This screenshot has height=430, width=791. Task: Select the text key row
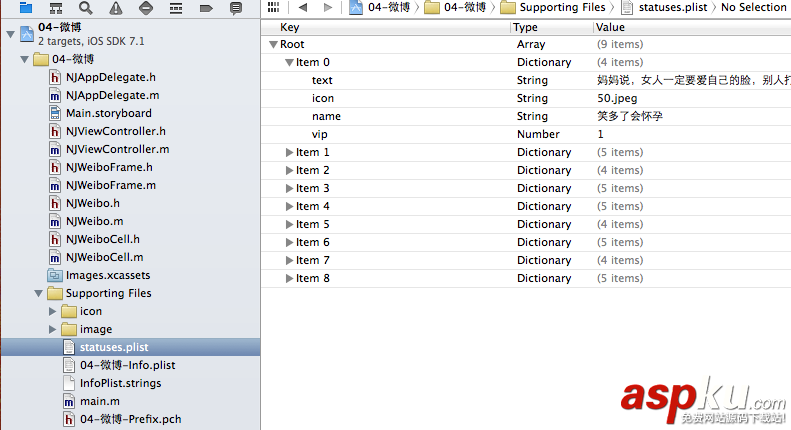(526, 80)
